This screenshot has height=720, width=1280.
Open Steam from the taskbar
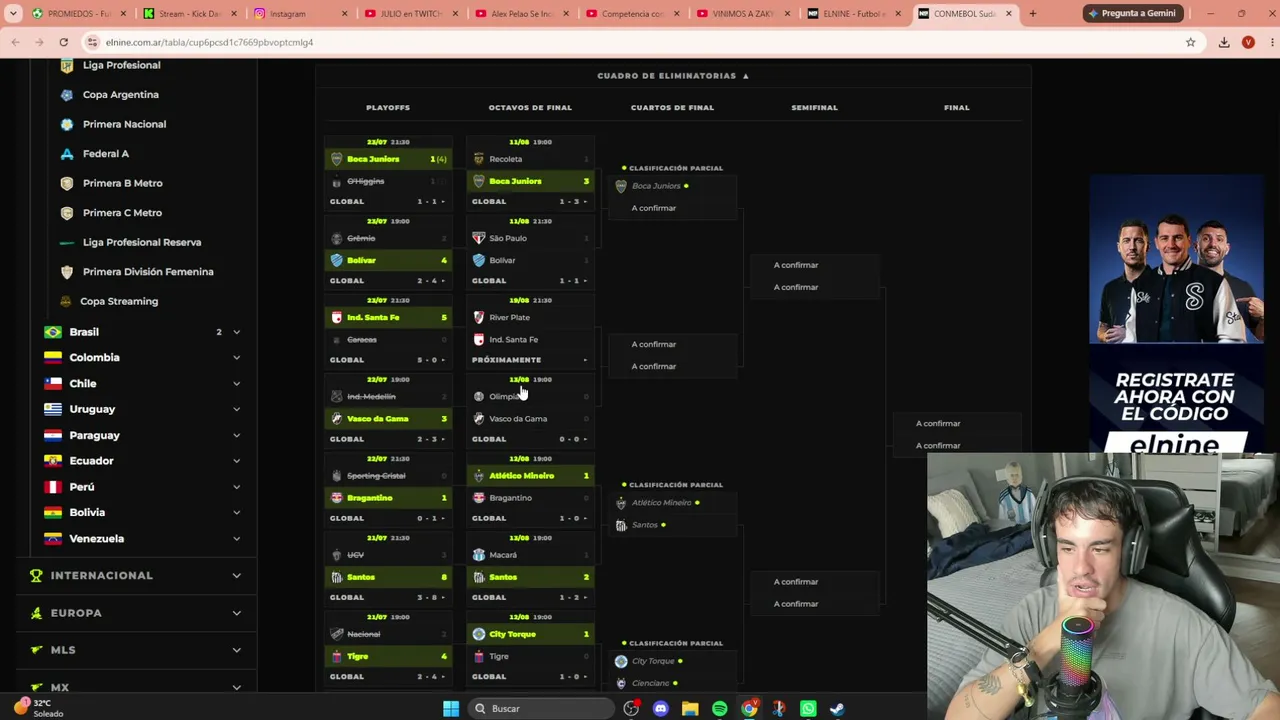click(x=837, y=708)
